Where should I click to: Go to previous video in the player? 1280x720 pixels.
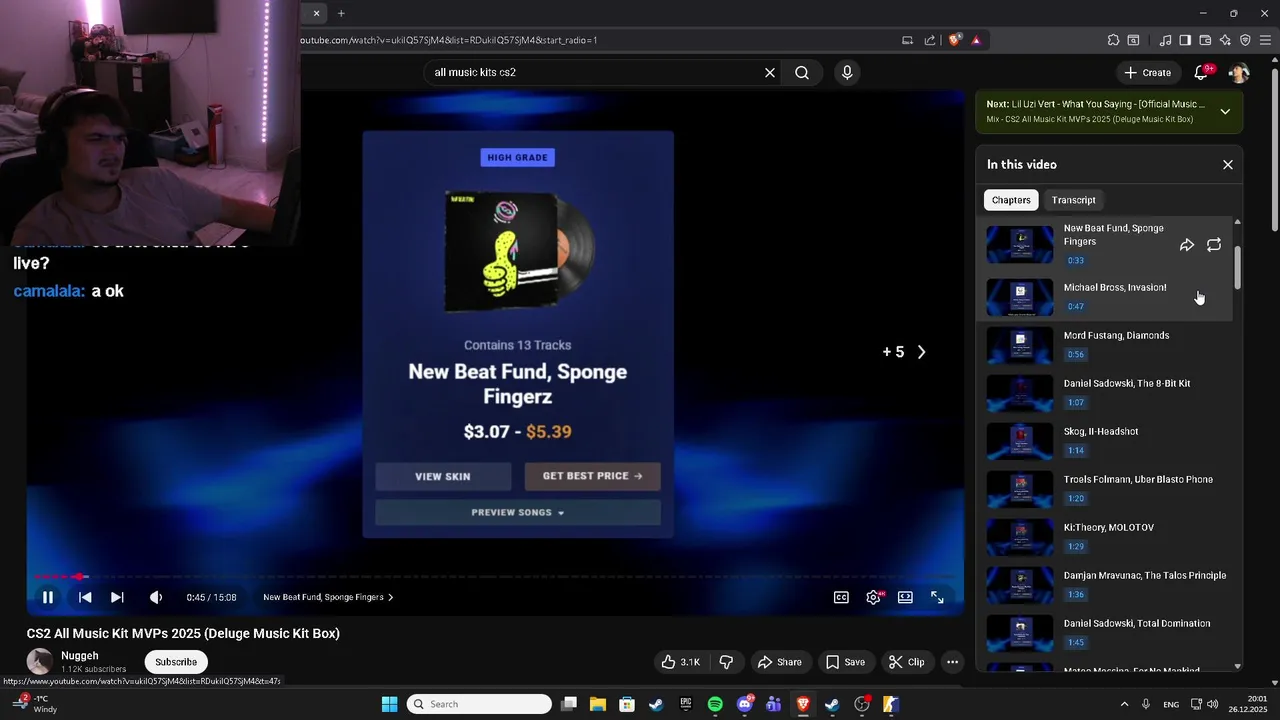click(85, 597)
